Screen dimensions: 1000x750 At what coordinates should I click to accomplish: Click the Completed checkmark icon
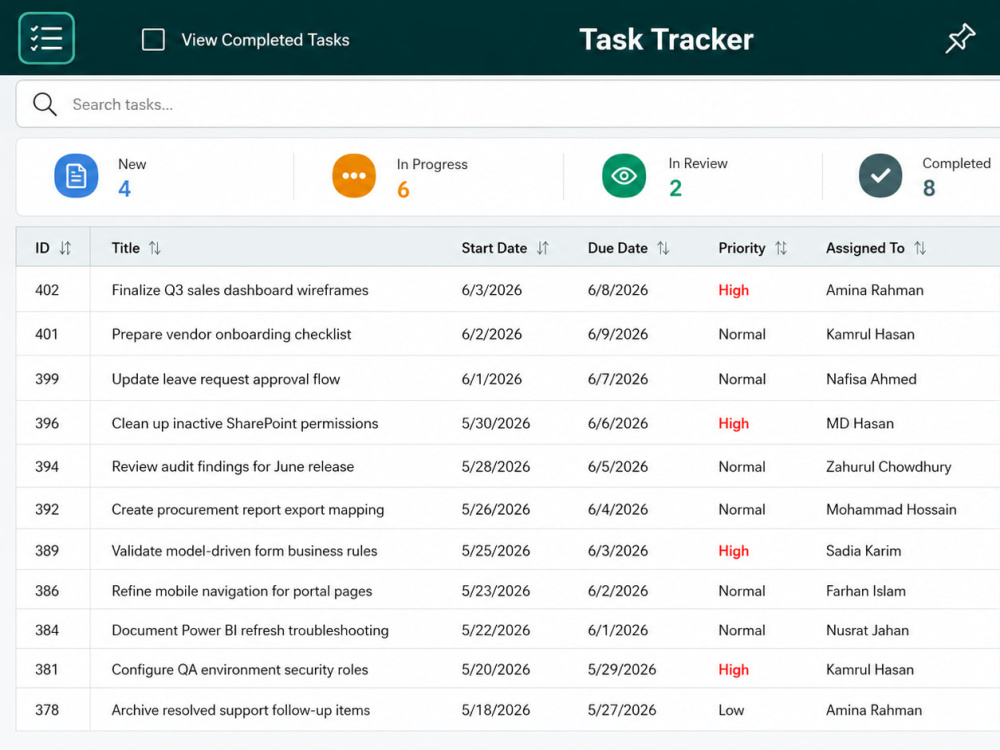click(x=880, y=175)
